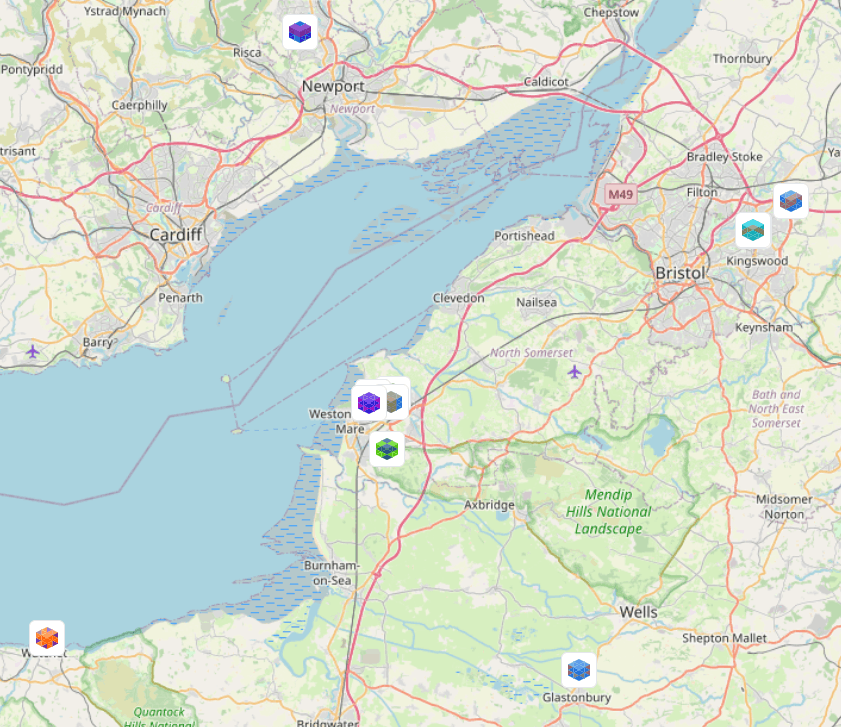Image resolution: width=841 pixels, height=727 pixels.
Task: Select the Portishead town label
Action: tap(524, 236)
